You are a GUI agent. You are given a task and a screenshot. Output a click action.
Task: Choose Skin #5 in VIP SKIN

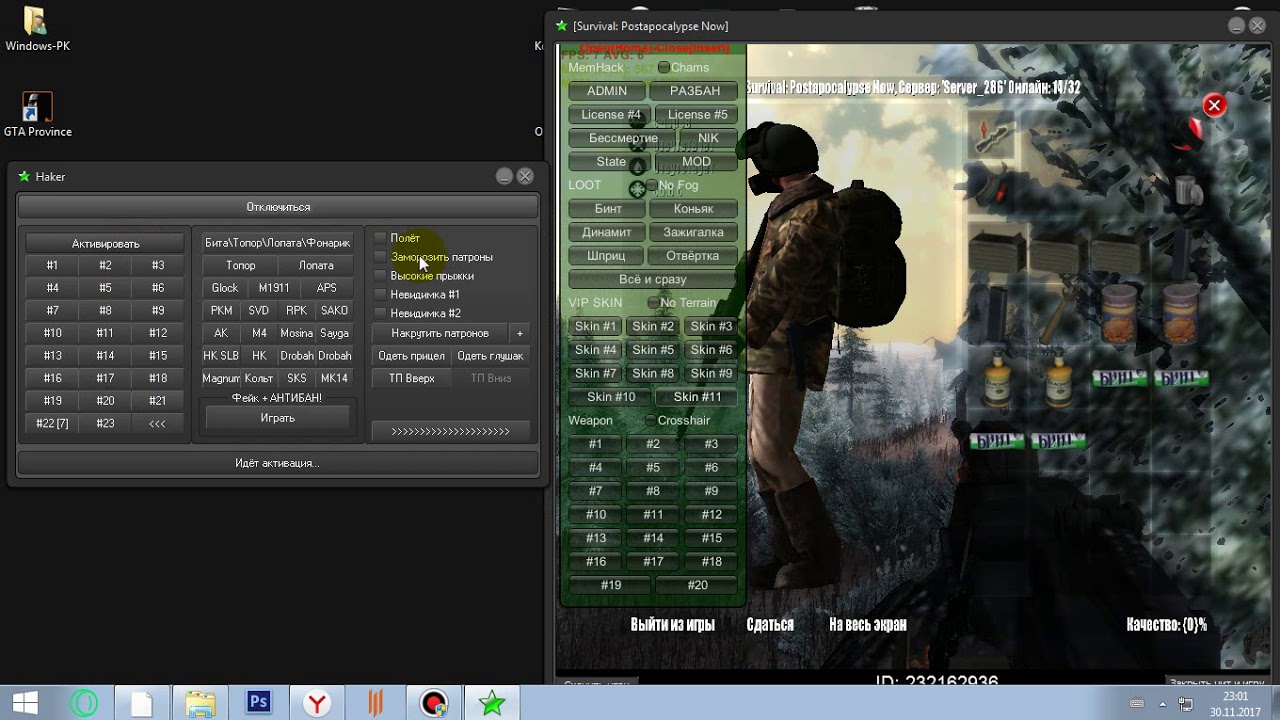click(x=653, y=350)
